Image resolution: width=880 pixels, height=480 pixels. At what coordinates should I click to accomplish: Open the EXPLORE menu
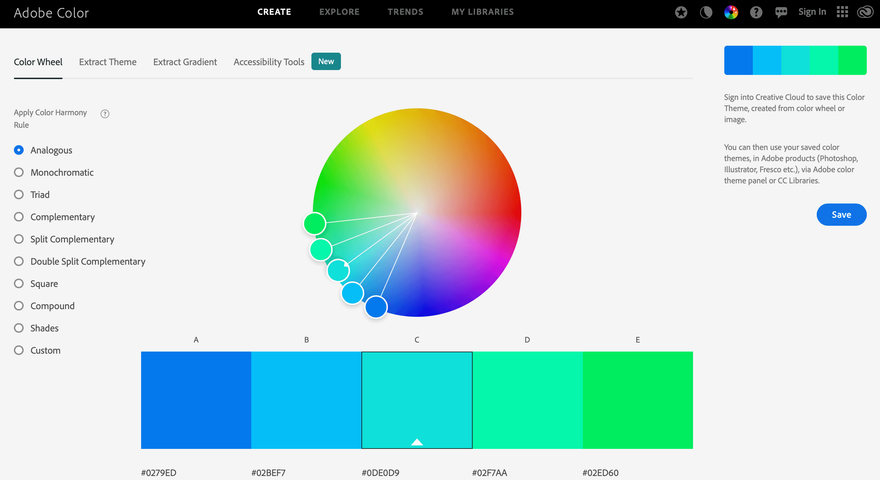(339, 12)
